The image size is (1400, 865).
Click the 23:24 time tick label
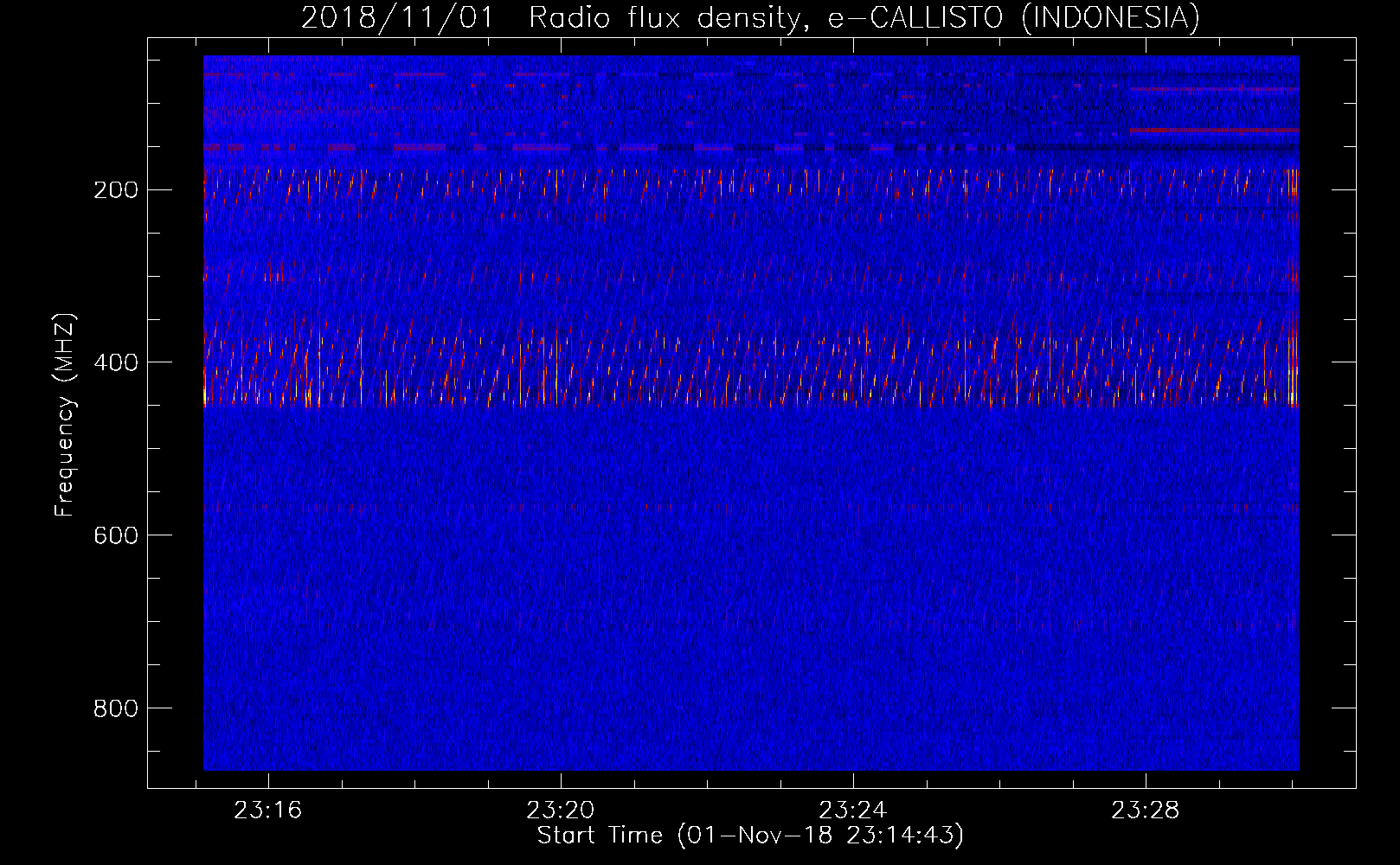click(853, 811)
